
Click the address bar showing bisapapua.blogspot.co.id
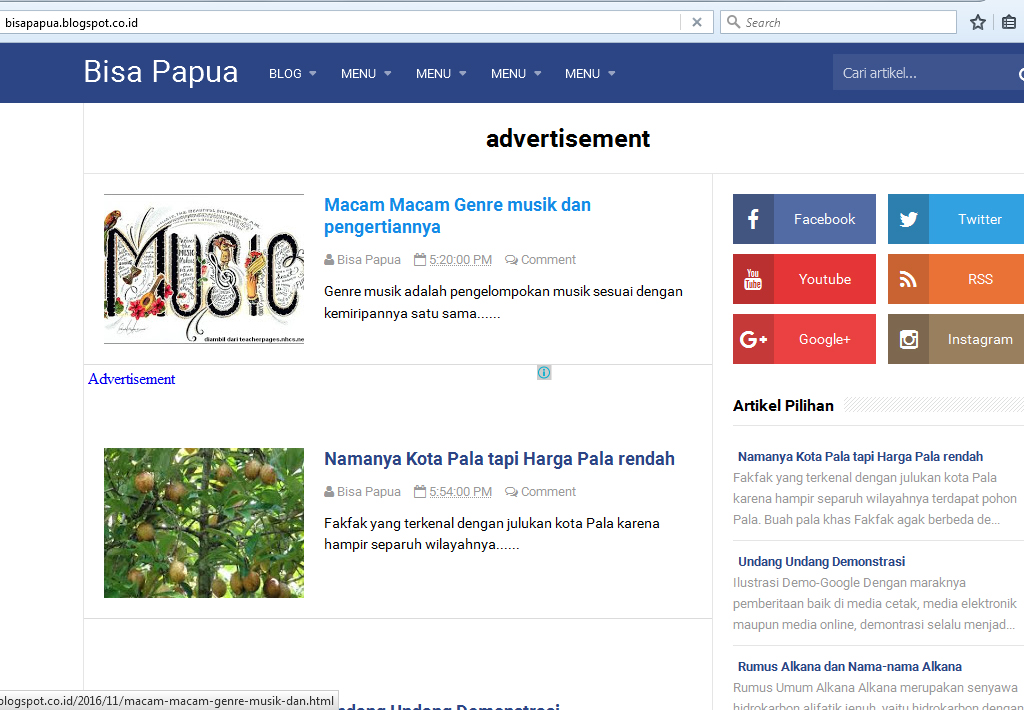340,23
